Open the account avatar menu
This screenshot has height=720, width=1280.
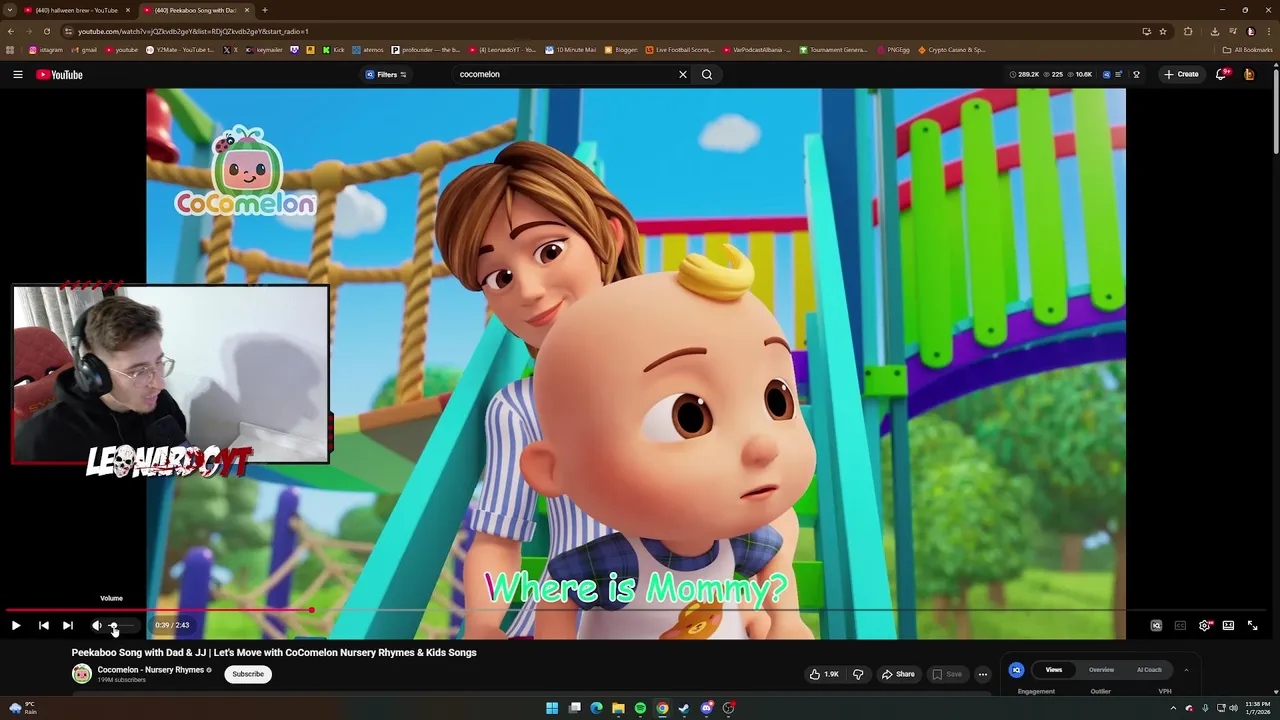tap(1249, 74)
